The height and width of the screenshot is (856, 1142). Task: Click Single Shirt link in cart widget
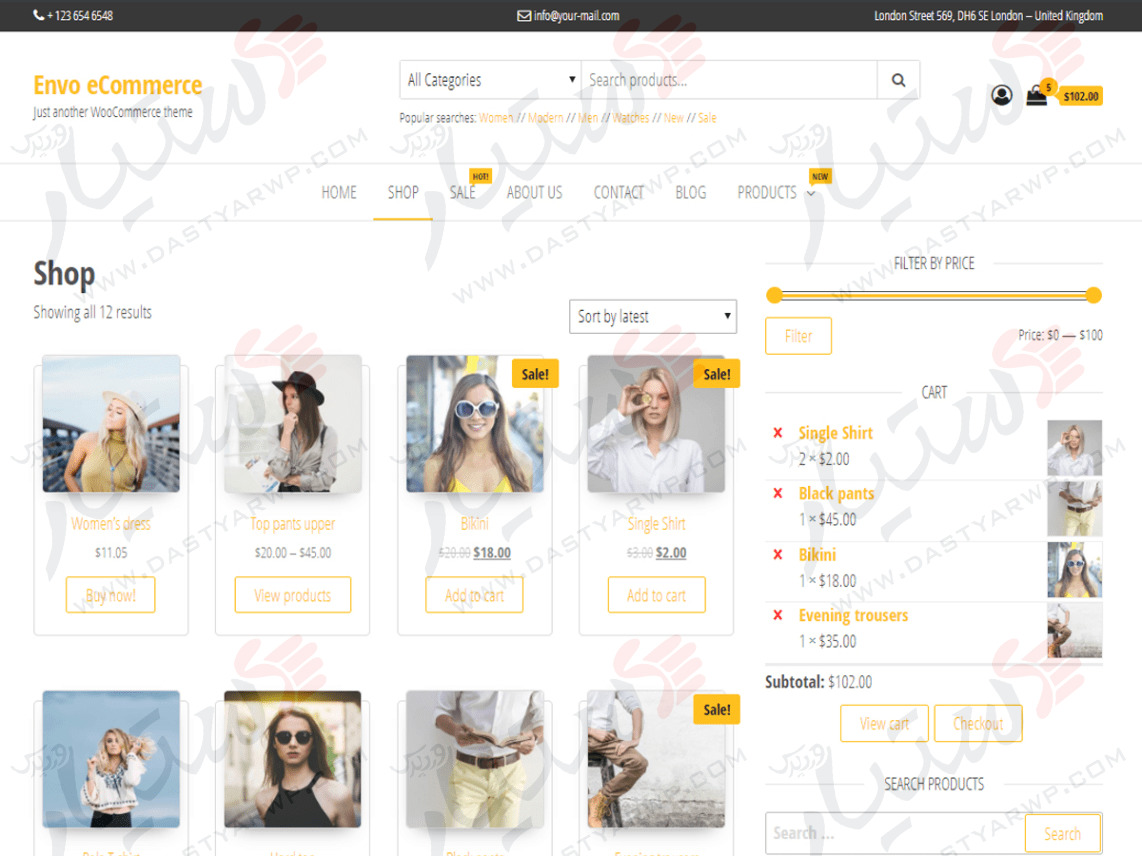click(835, 433)
